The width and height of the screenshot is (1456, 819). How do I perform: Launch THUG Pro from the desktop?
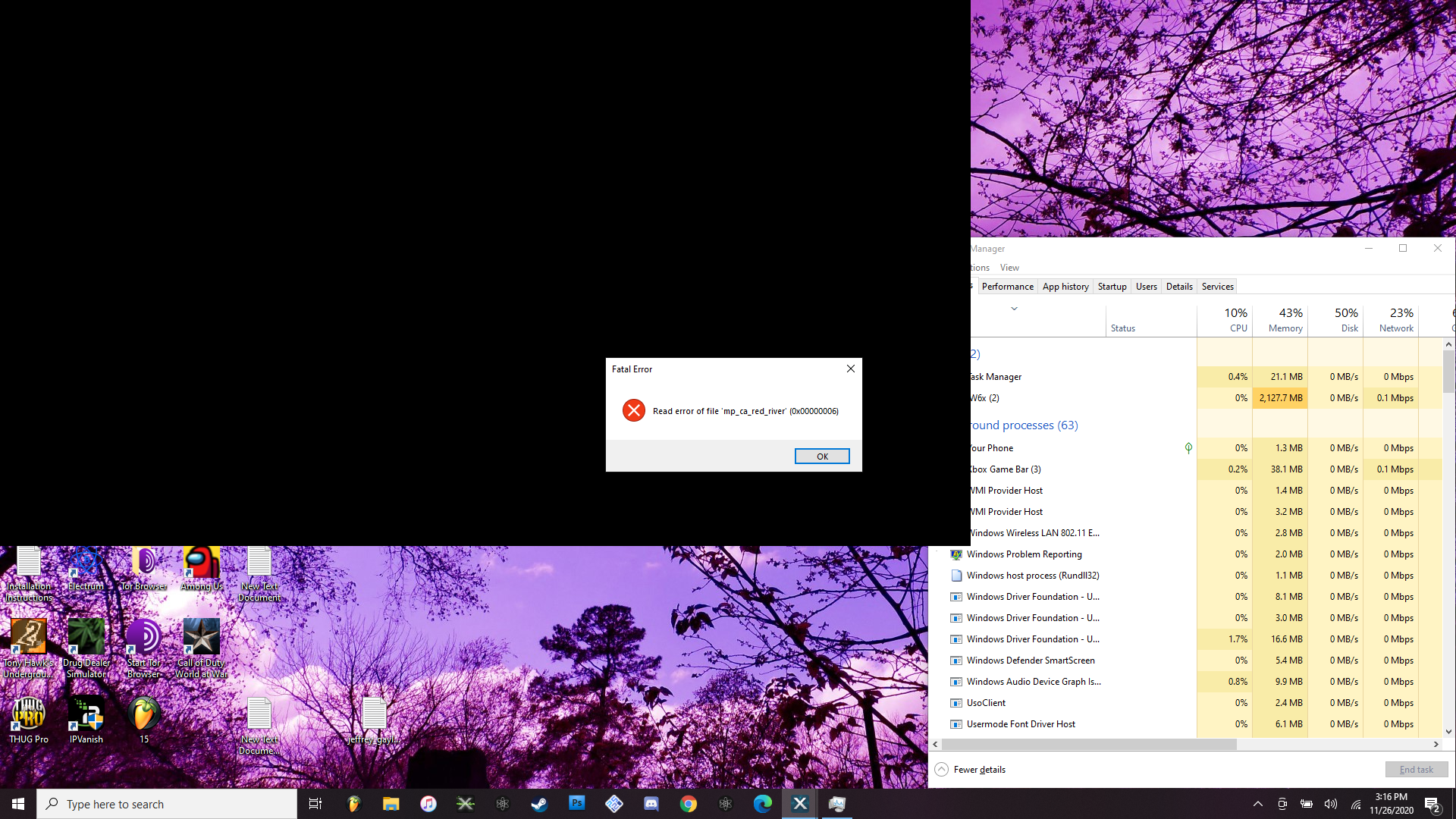pyautogui.click(x=28, y=713)
